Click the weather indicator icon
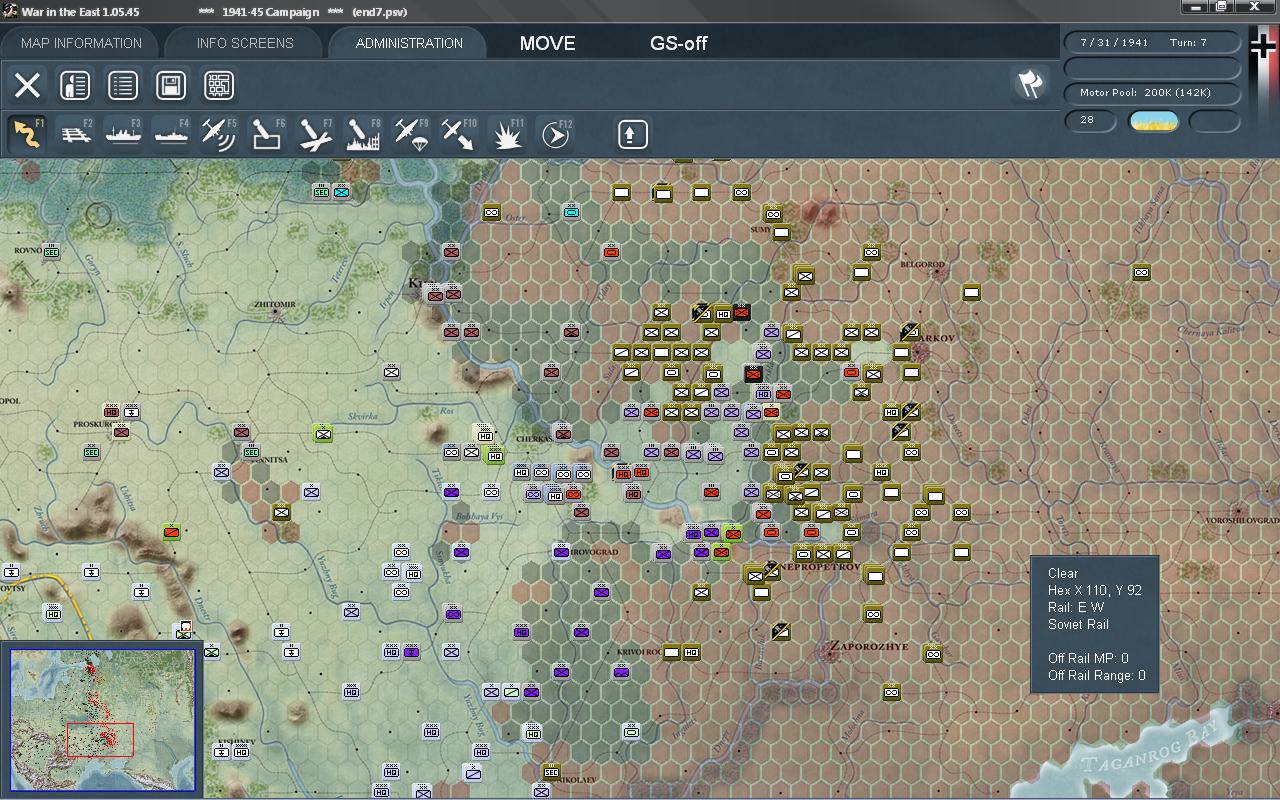The width and height of the screenshot is (1280, 800). pyautogui.click(x=1154, y=122)
